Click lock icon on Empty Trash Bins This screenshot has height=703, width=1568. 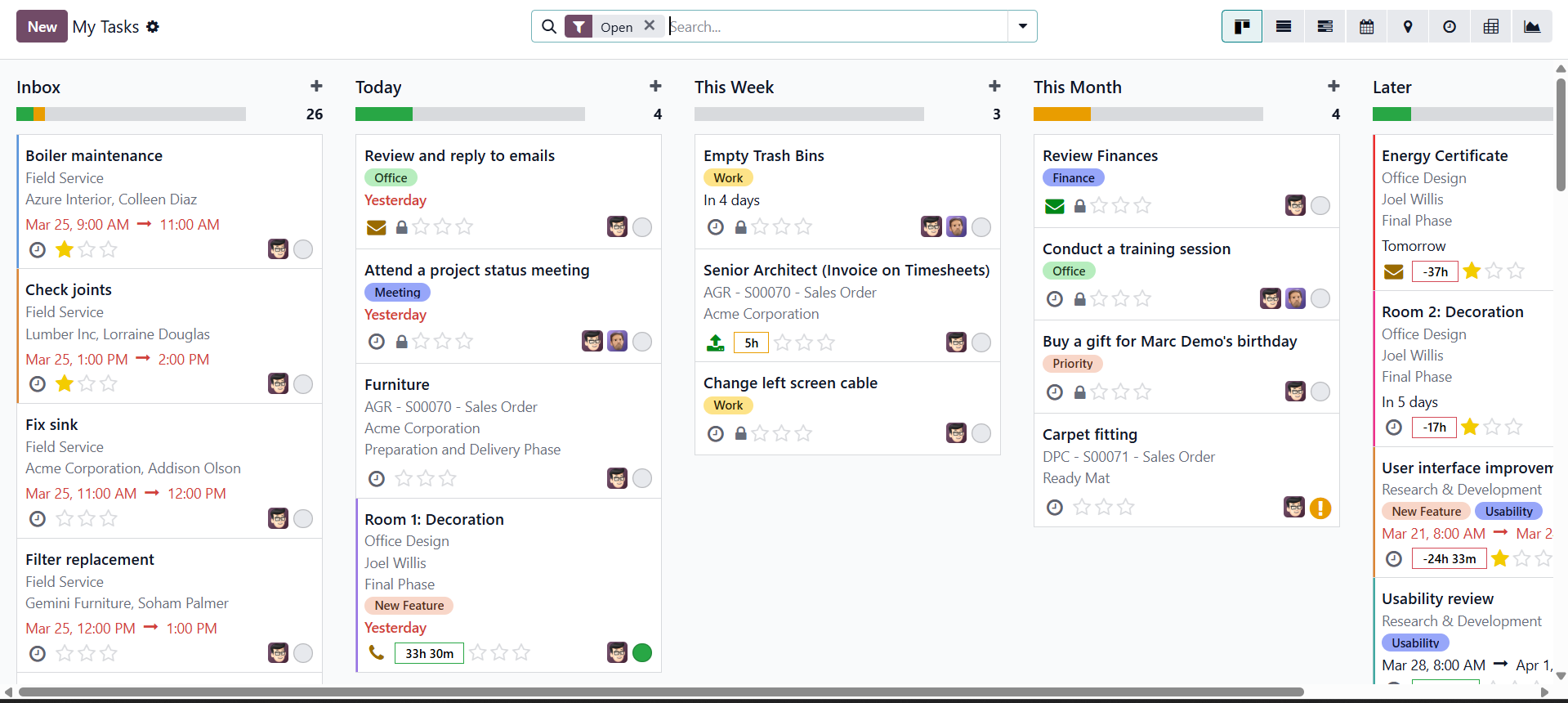pyautogui.click(x=740, y=227)
